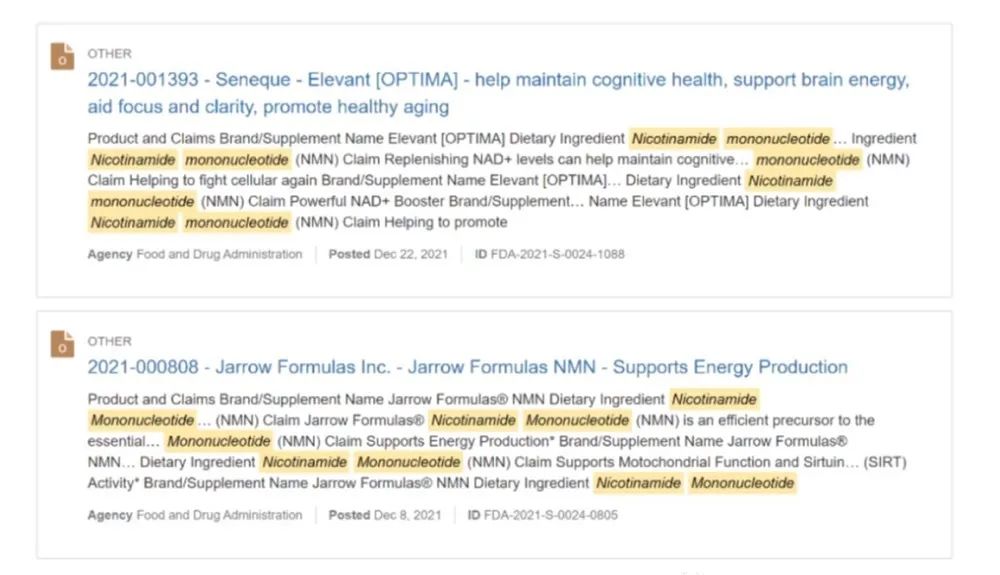Click the document icon beside the Seneque result
Image resolution: width=1000 pixels, height=575 pixels.
point(62,57)
